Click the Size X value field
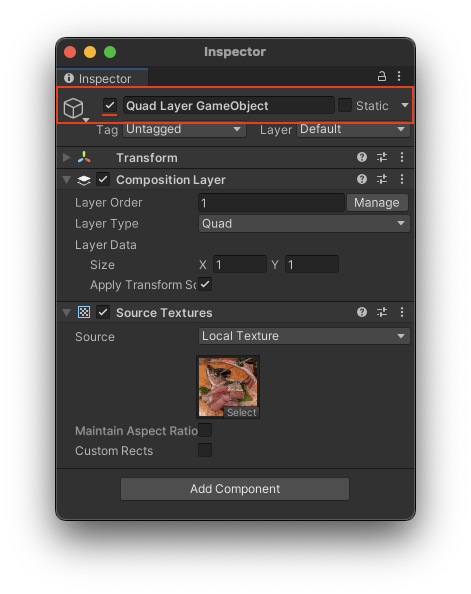Viewport: 471px width, 594px height. 240,264
